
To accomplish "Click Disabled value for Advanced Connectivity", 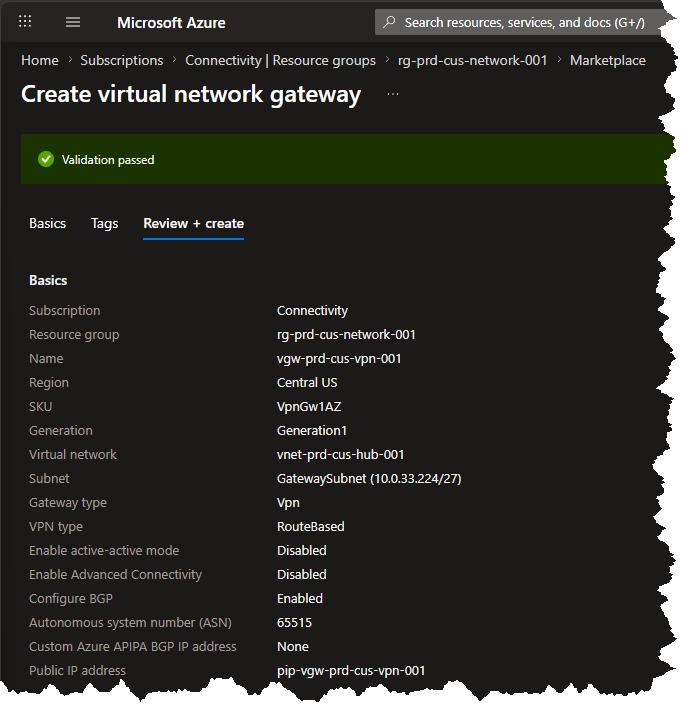I will tap(302, 574).
